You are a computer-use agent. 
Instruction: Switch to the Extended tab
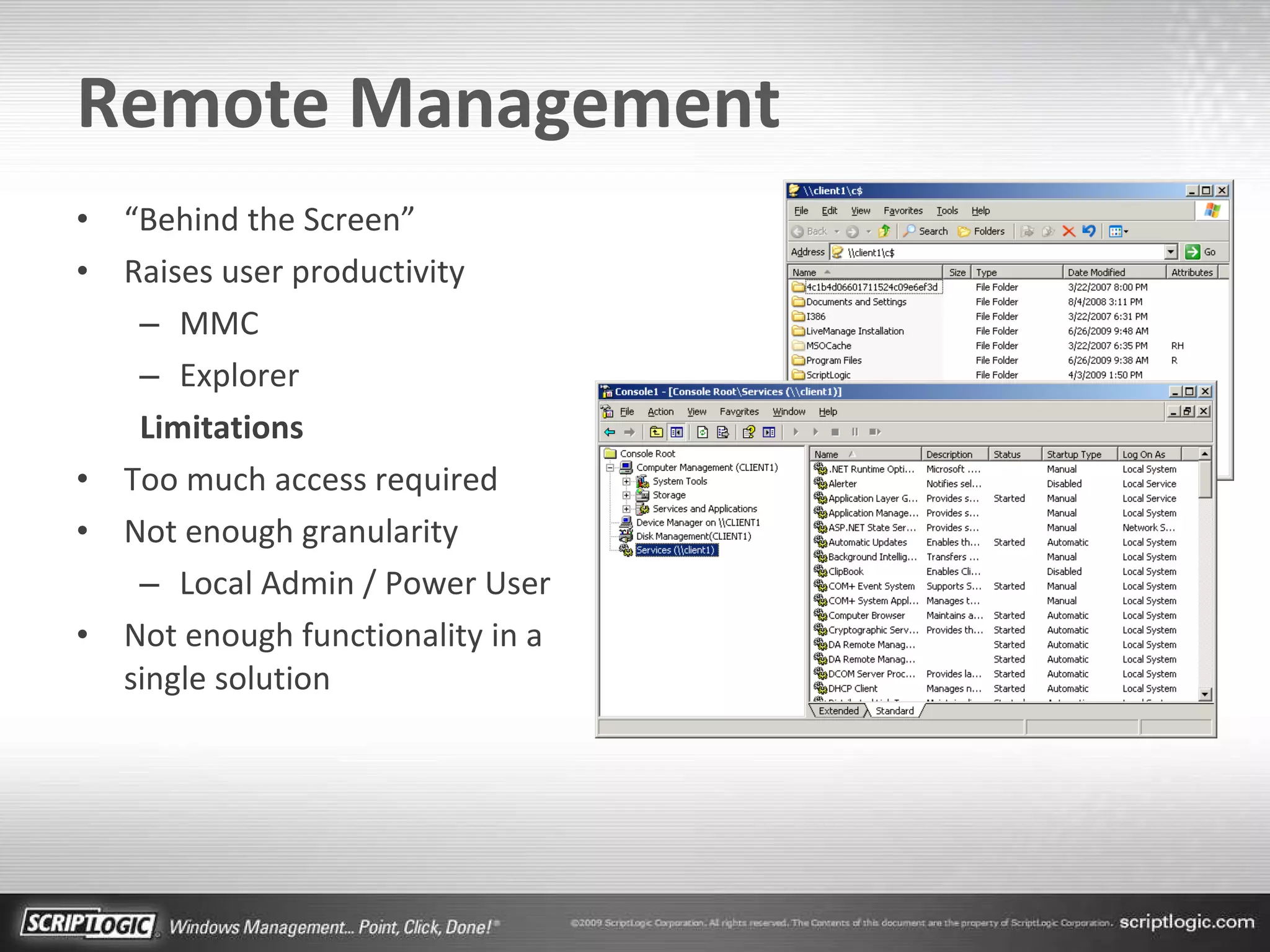pyautogui.click(x=838, y=711)
